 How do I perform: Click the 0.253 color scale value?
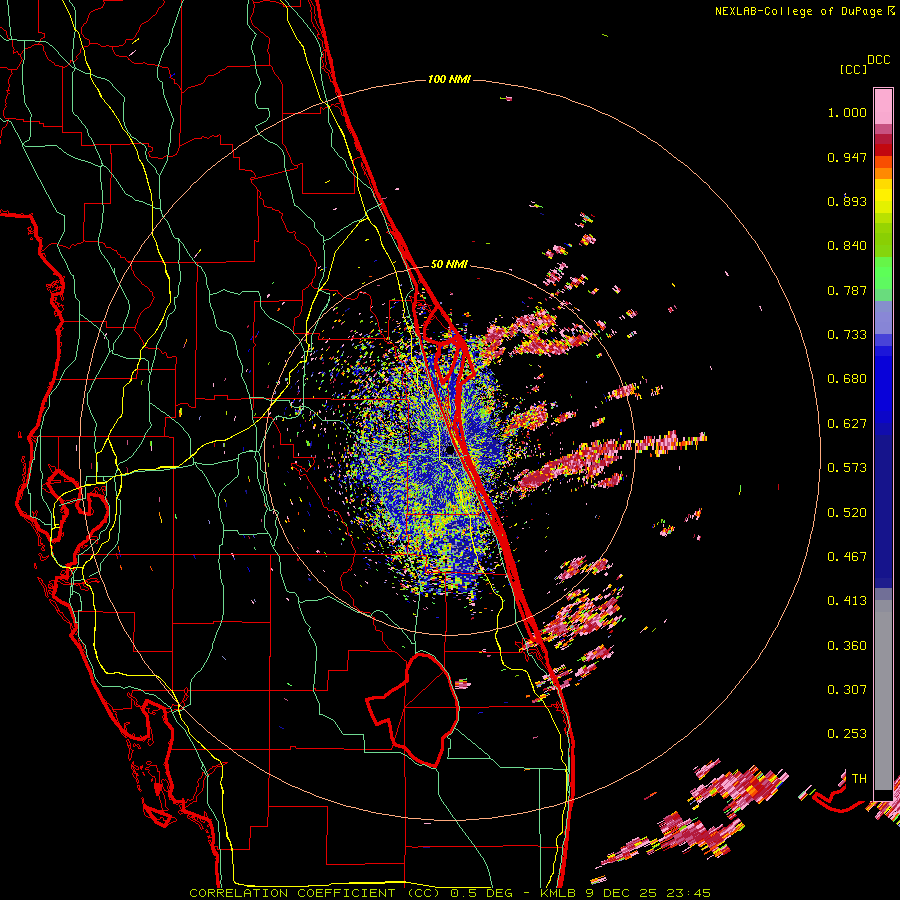847,734
